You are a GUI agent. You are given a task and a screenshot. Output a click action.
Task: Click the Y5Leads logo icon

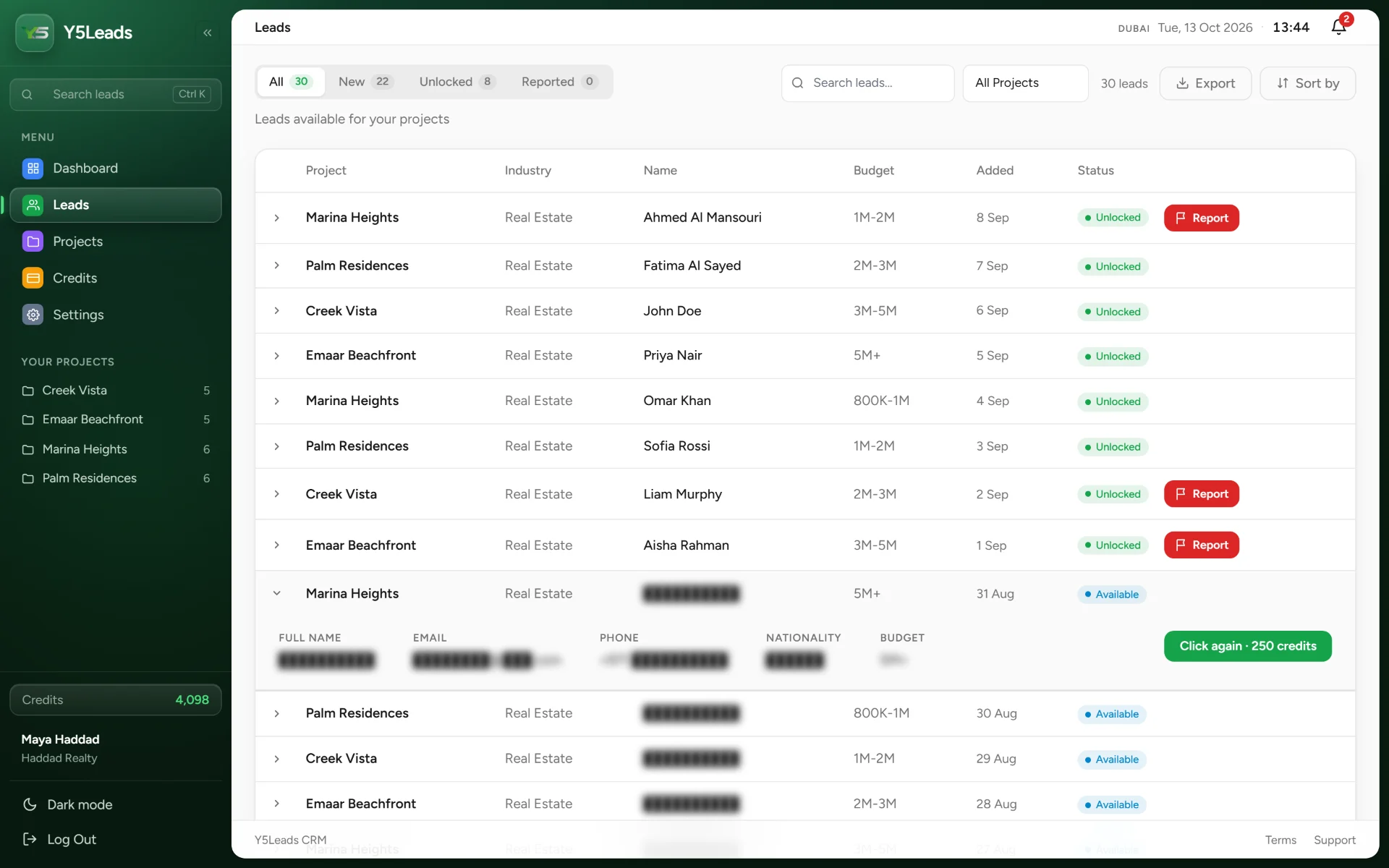click(35, 33)
